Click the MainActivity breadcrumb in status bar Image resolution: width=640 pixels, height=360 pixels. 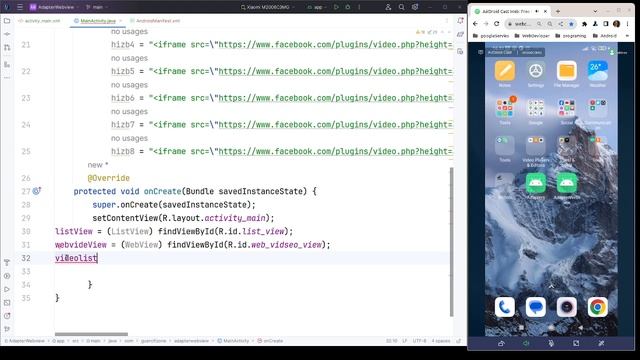[x=233, y=341]
